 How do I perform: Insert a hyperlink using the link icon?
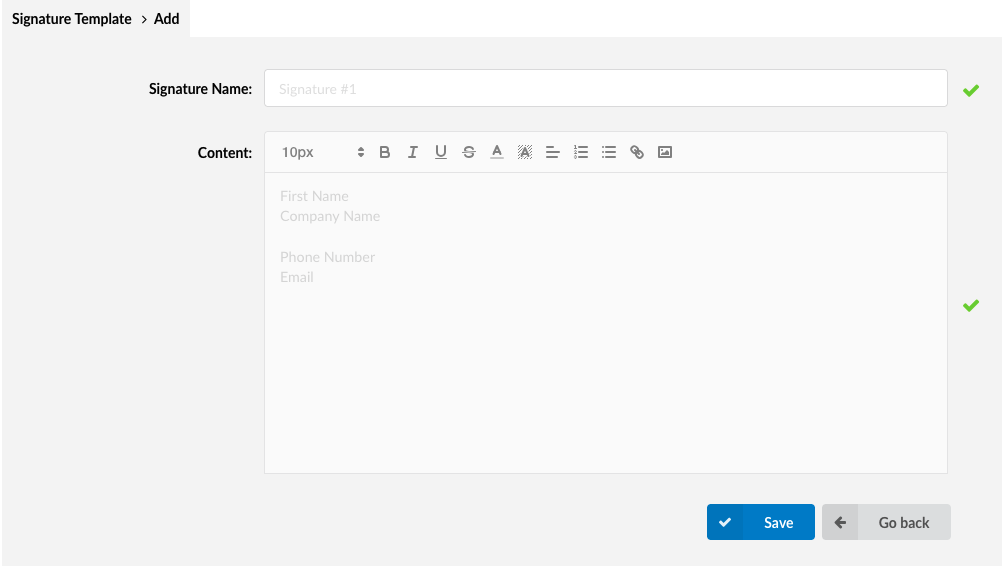click(637, 152)
